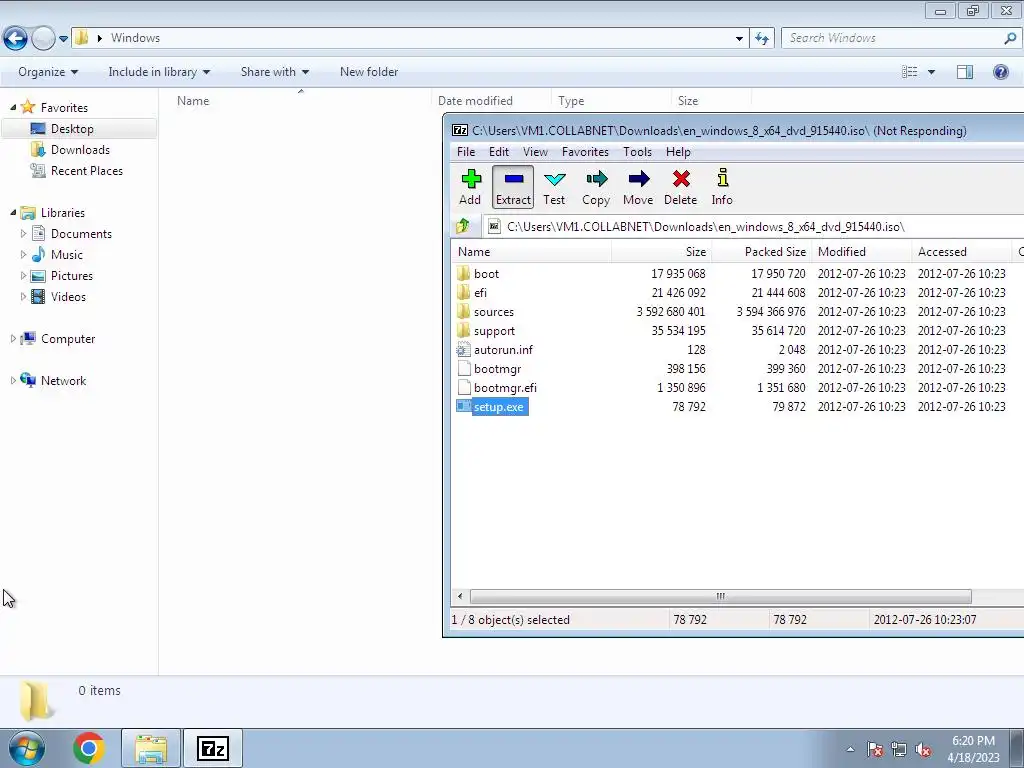Viewport: 1024px width, 768px height.
Task: Click the 7-Zip path address field
Action: 756,227
